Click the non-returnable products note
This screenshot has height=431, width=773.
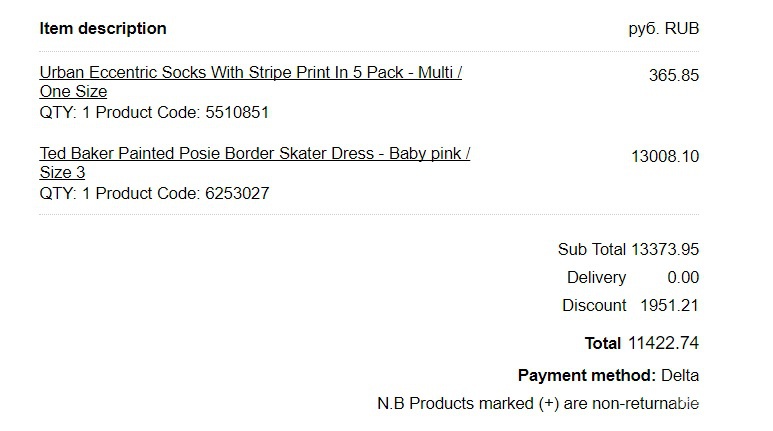click(538, 404)
